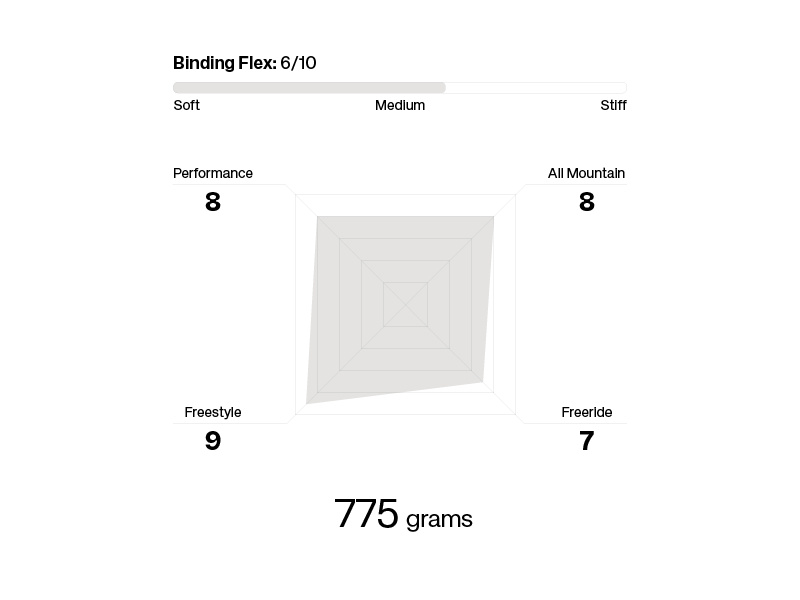
Task: Click the All Mountain category label
Action: (x=586, y=173)
